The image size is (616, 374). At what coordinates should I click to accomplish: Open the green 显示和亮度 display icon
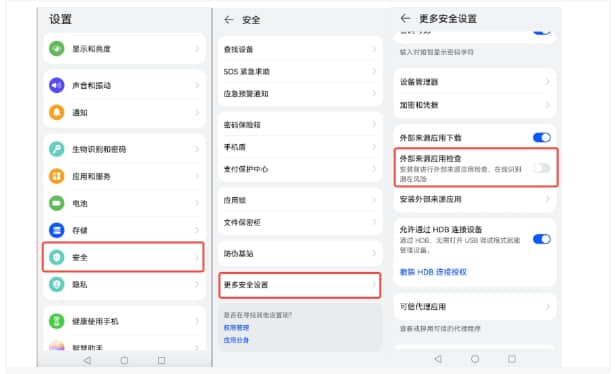(x=57, y=49)
